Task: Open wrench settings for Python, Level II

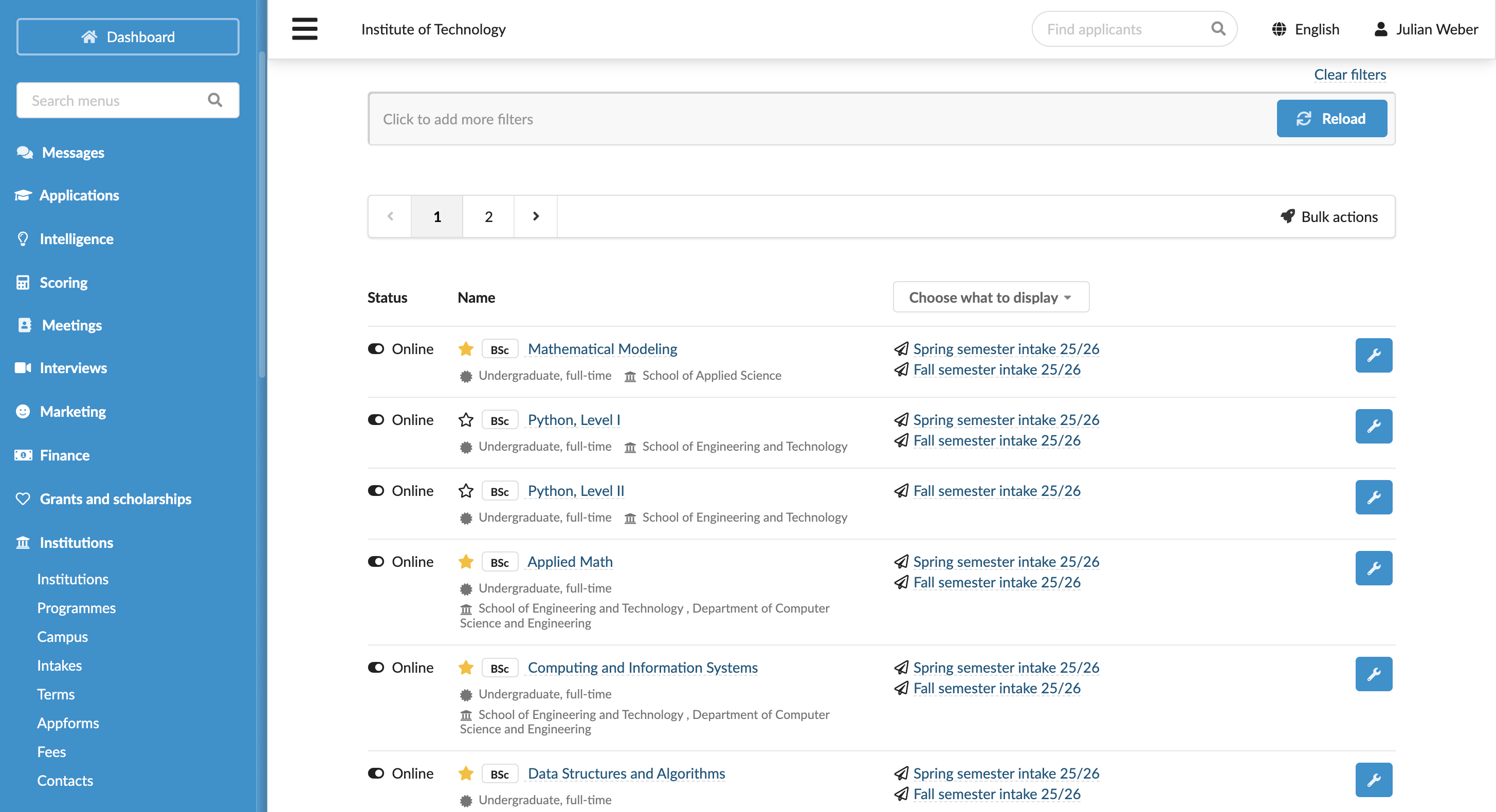Action: coord(1374,497)
